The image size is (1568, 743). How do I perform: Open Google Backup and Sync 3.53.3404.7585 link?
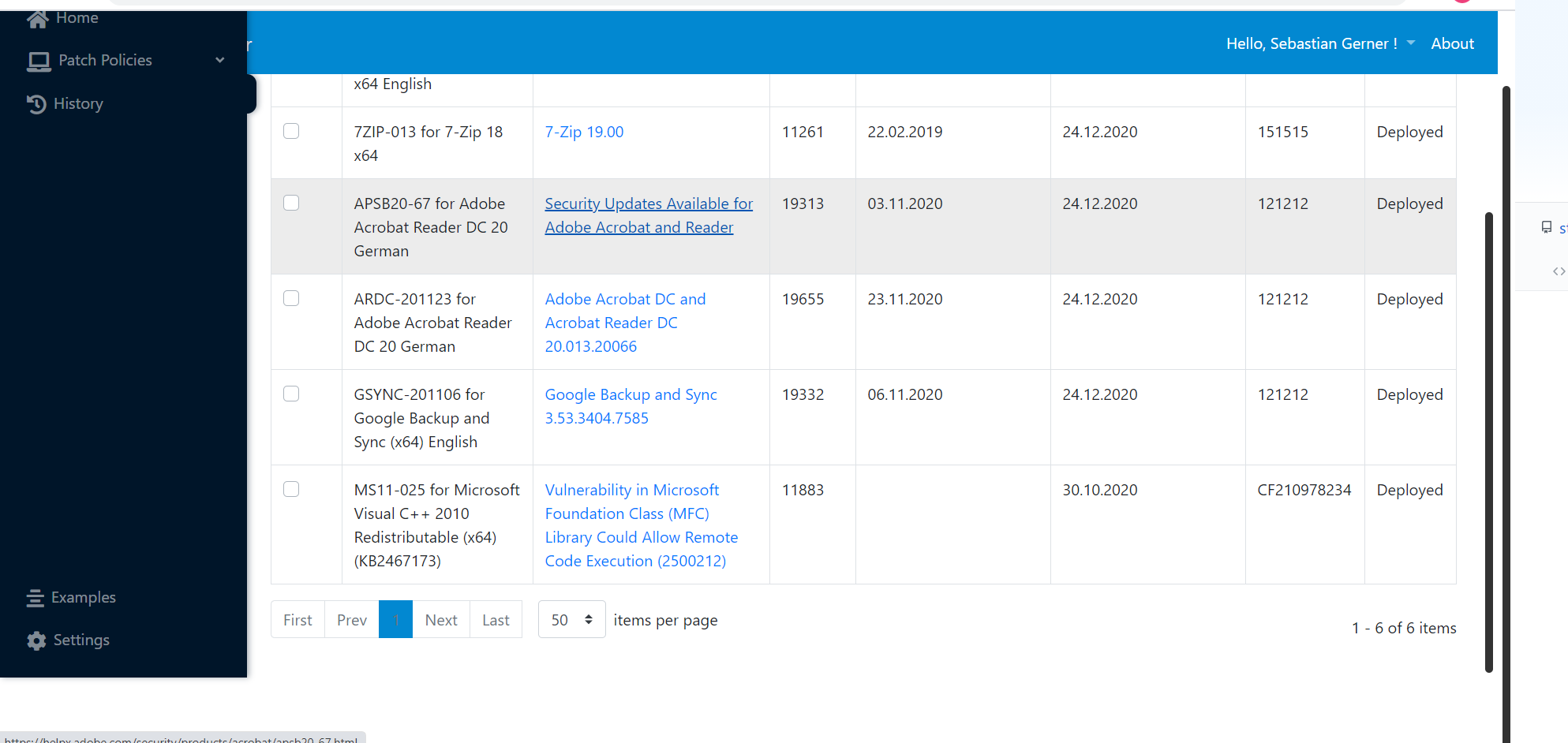tap(631, 406)
